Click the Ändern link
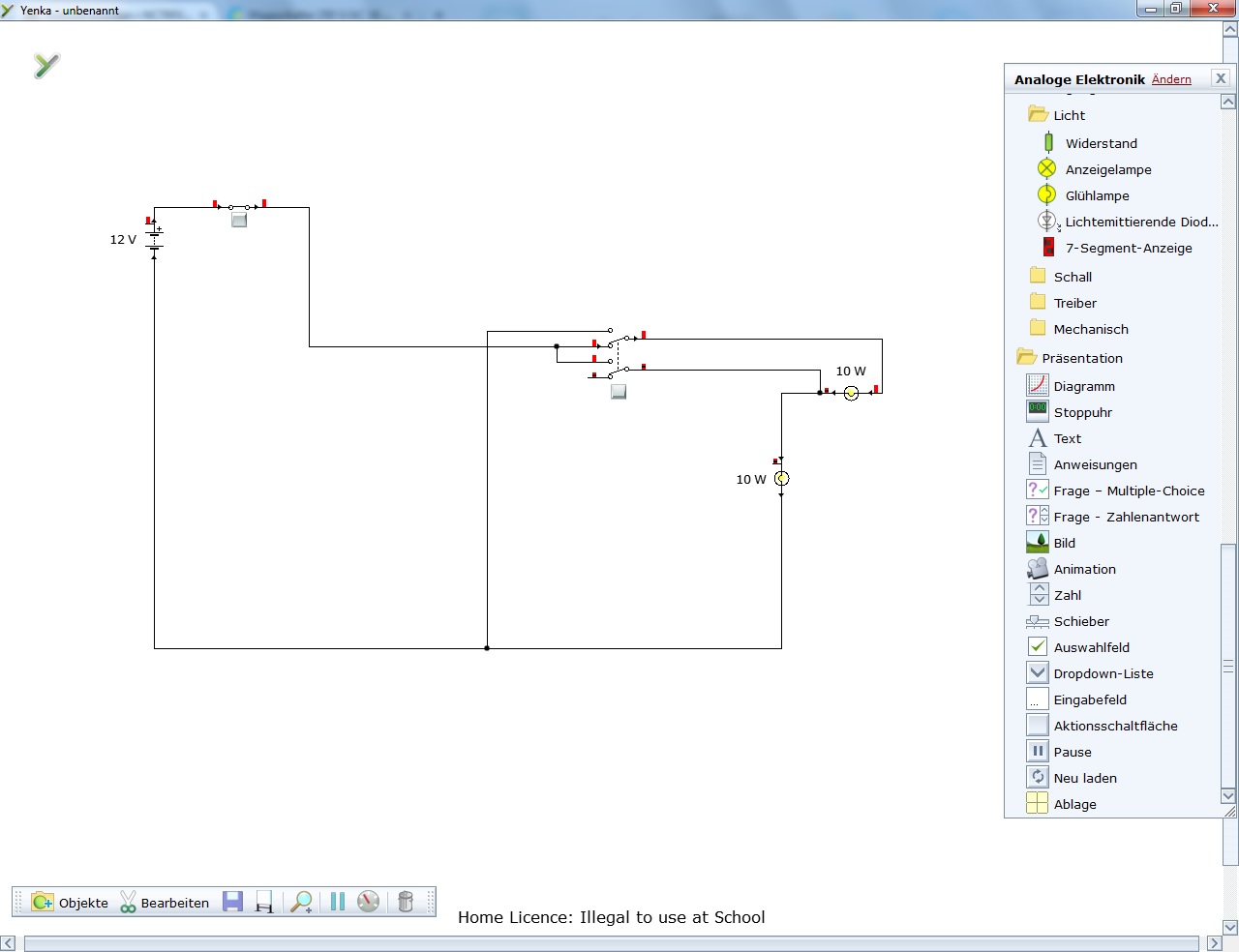 click(1171, 79)
